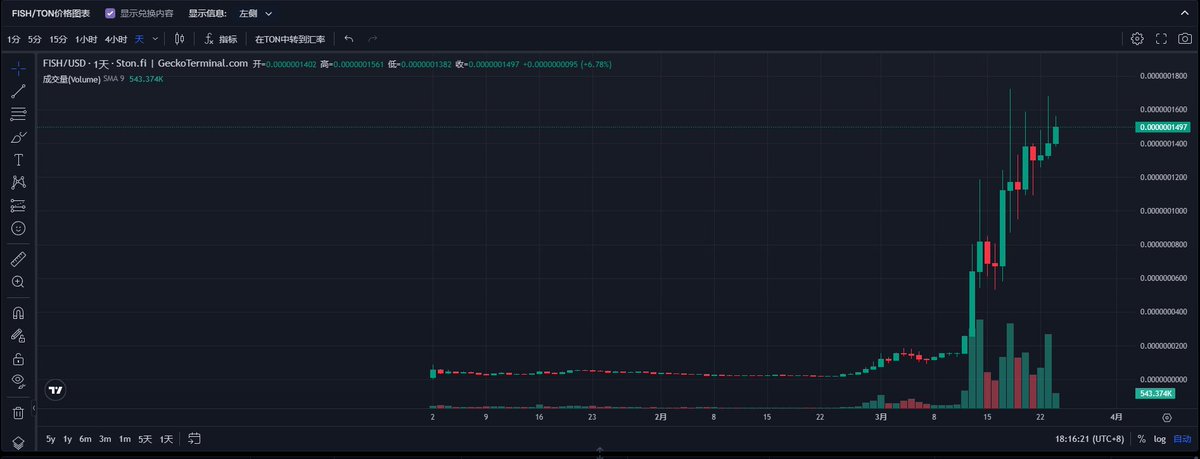
Task: Change the candlestick chart style
Action: tap(180, 39)
